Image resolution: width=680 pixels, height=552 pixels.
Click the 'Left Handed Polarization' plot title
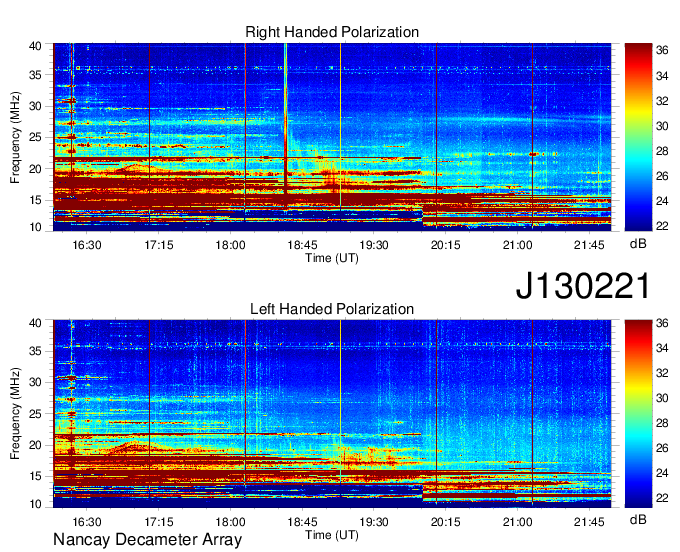point(332,309)
